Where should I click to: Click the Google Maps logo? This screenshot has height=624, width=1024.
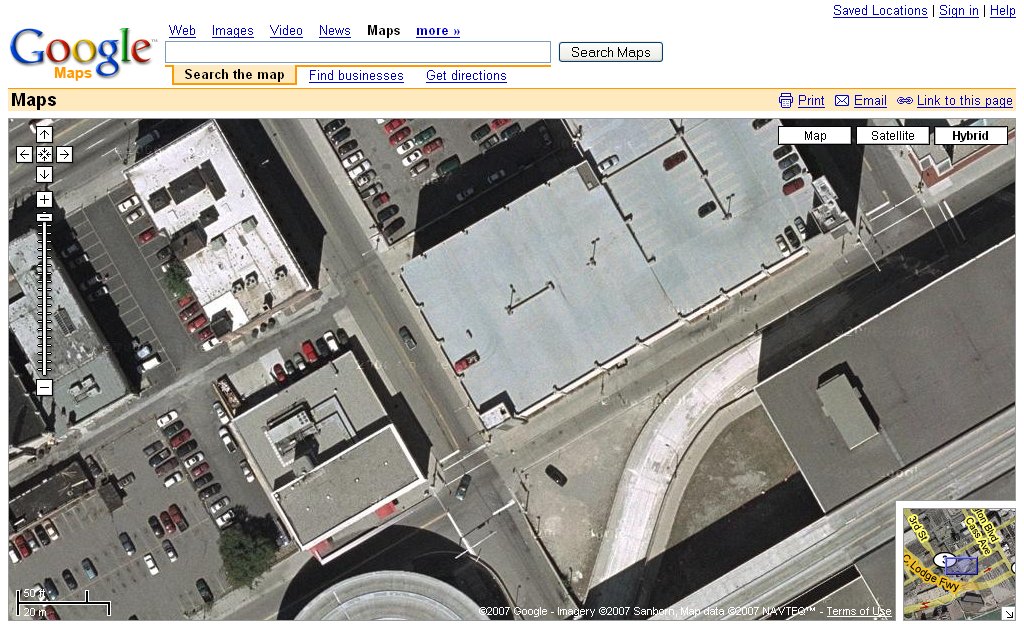[82, 54]
